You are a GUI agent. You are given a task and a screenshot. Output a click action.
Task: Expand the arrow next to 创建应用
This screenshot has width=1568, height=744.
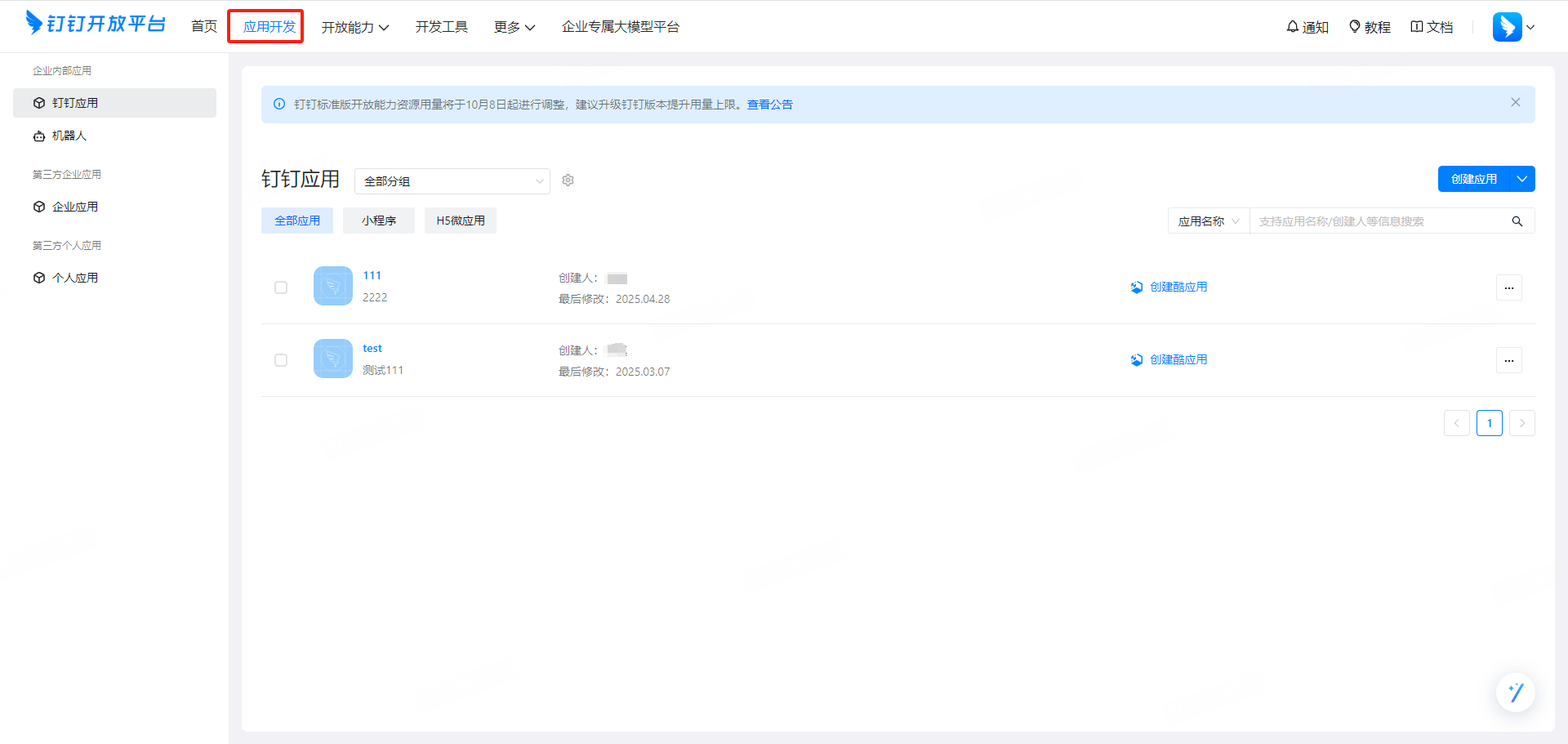(x=1522, y=179)
